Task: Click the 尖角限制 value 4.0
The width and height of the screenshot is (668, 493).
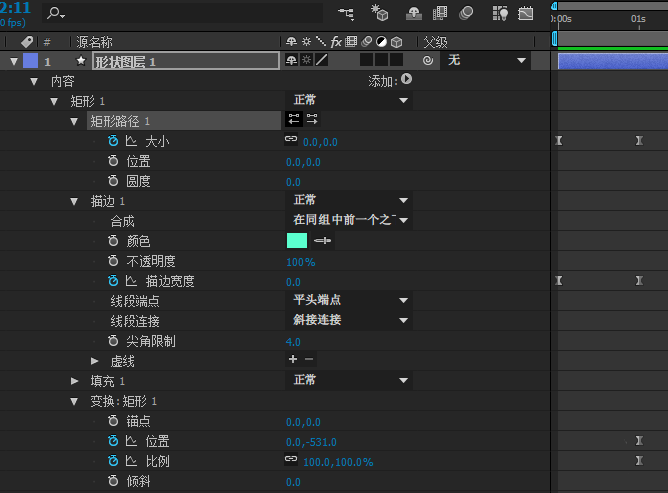Action: pos(293,342)
